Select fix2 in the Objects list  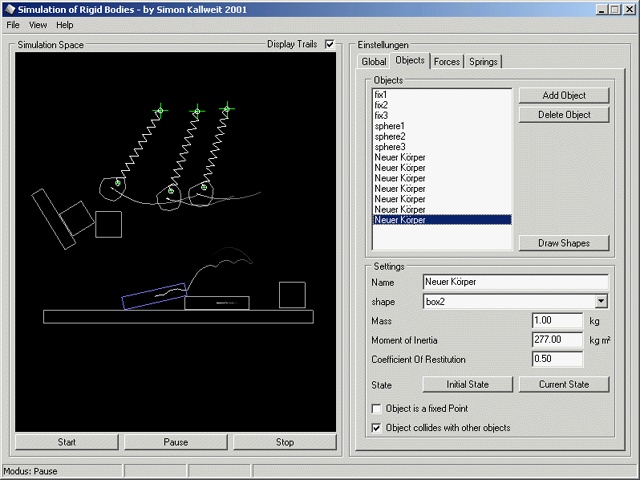382,104
